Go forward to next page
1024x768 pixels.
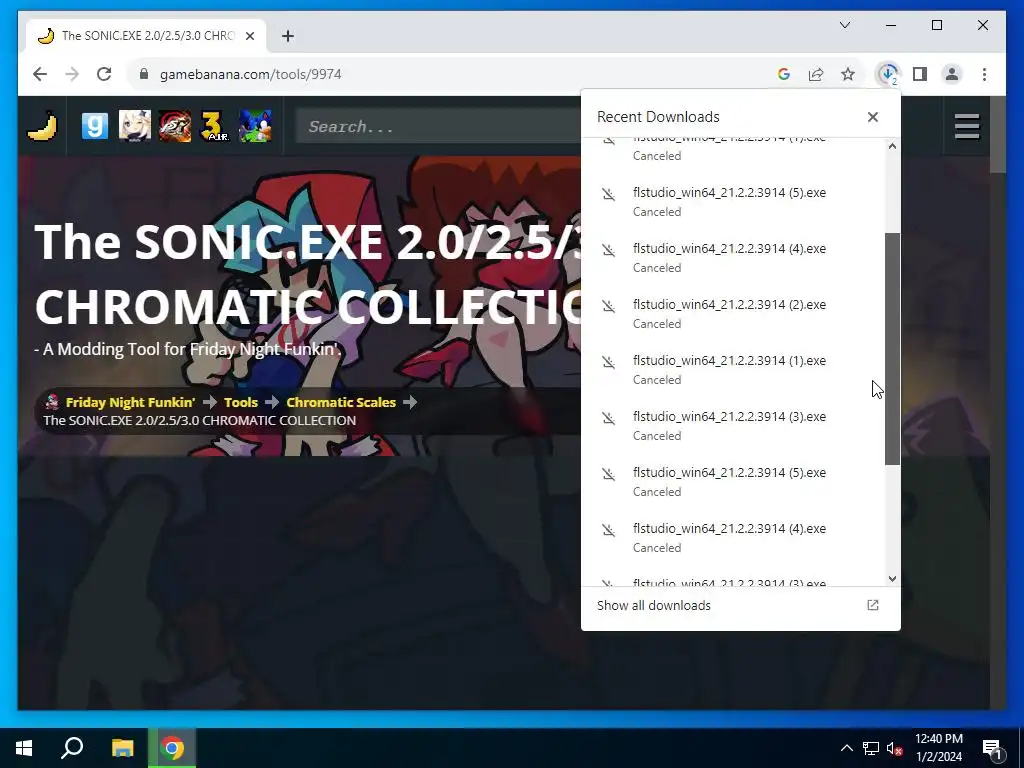click(72, 74)
